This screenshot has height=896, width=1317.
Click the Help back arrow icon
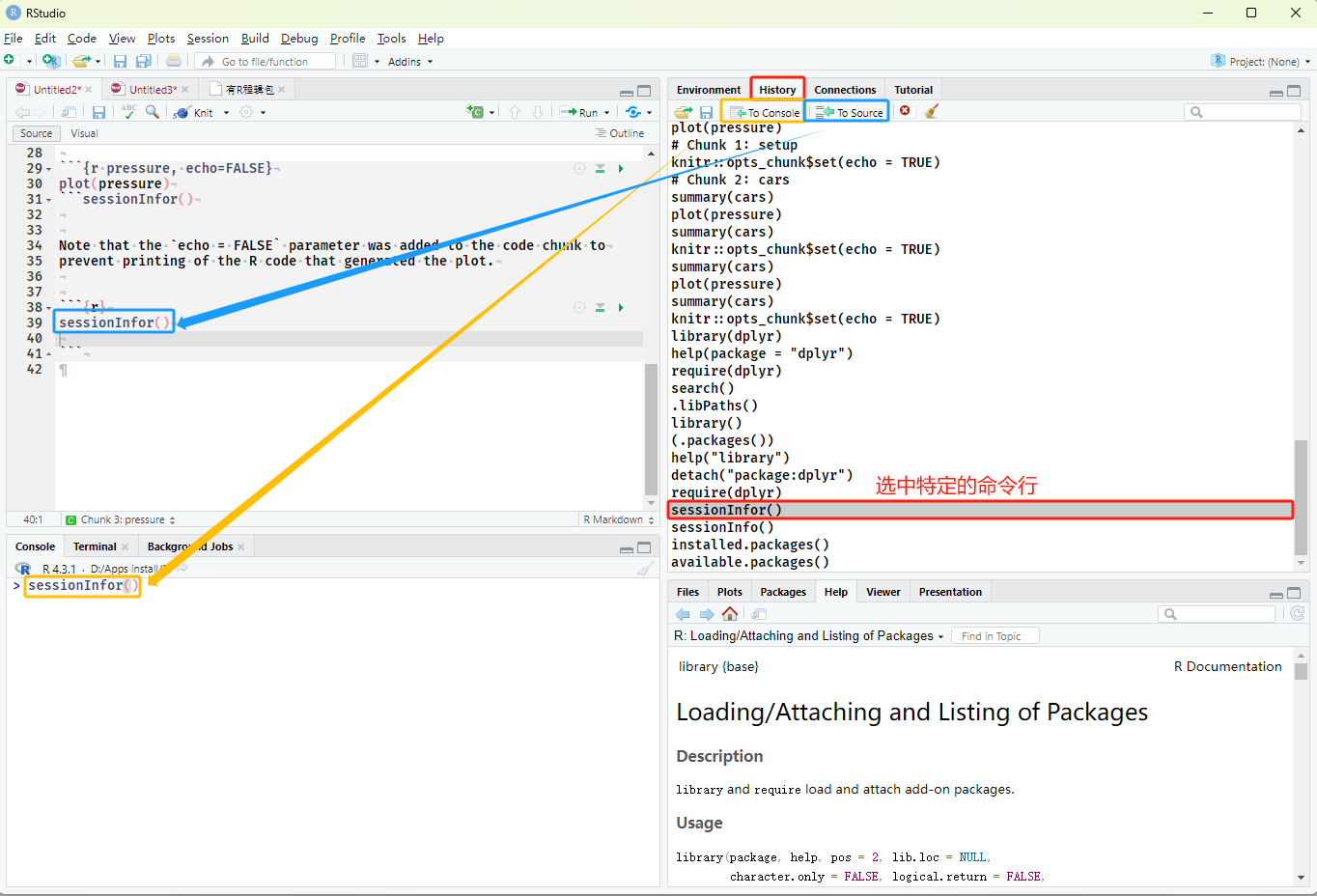tap(683, 614)
